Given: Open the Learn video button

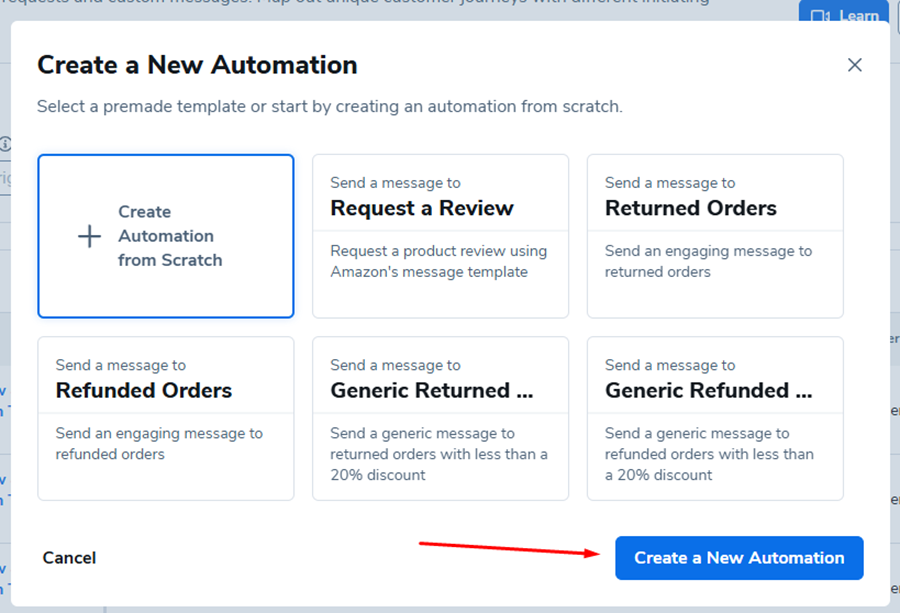Looking at the screenshot, I should pos(845,15).
